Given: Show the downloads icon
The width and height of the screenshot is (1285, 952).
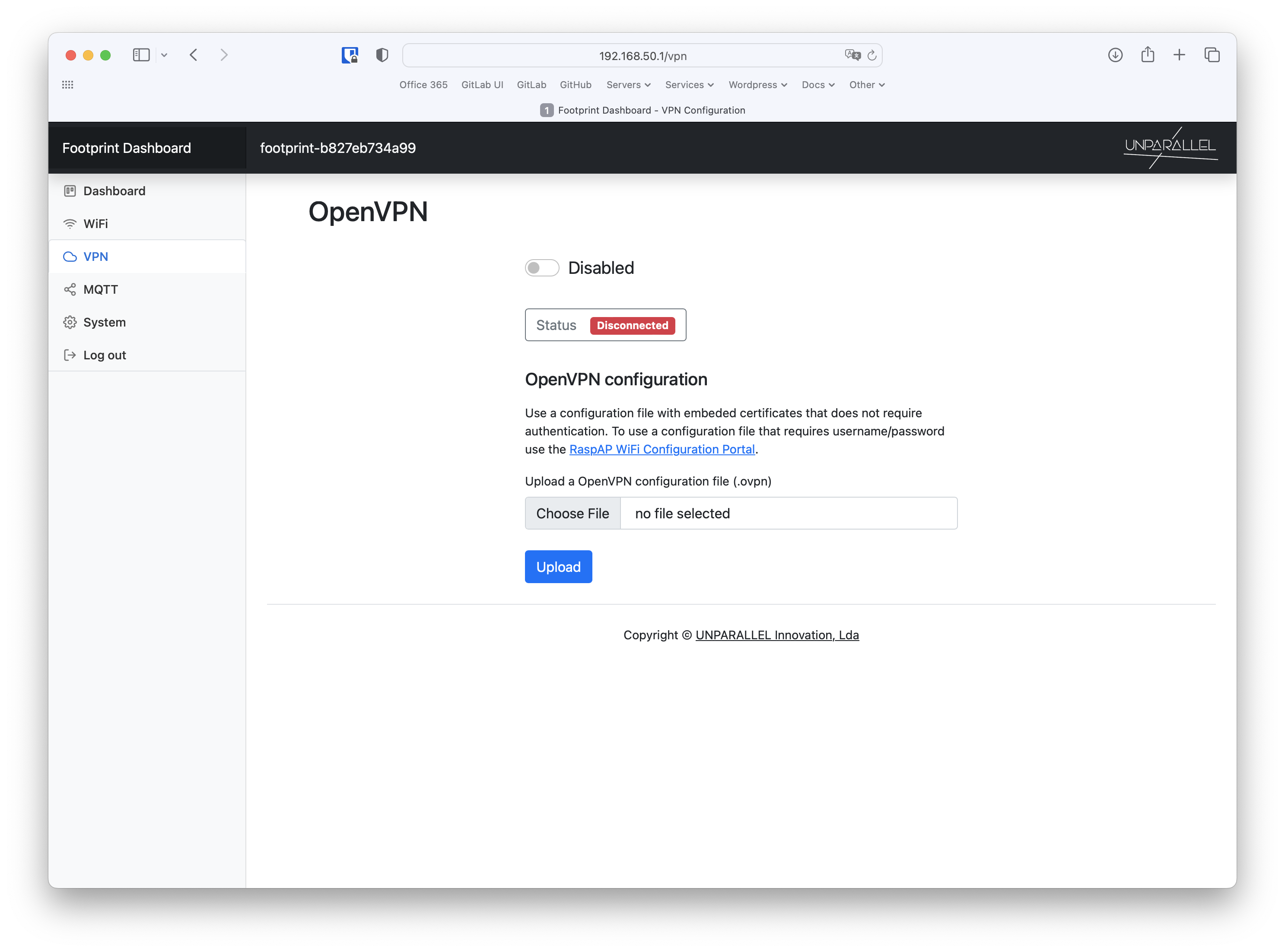Looking at the screenshot, I should tap(1115, 55).
